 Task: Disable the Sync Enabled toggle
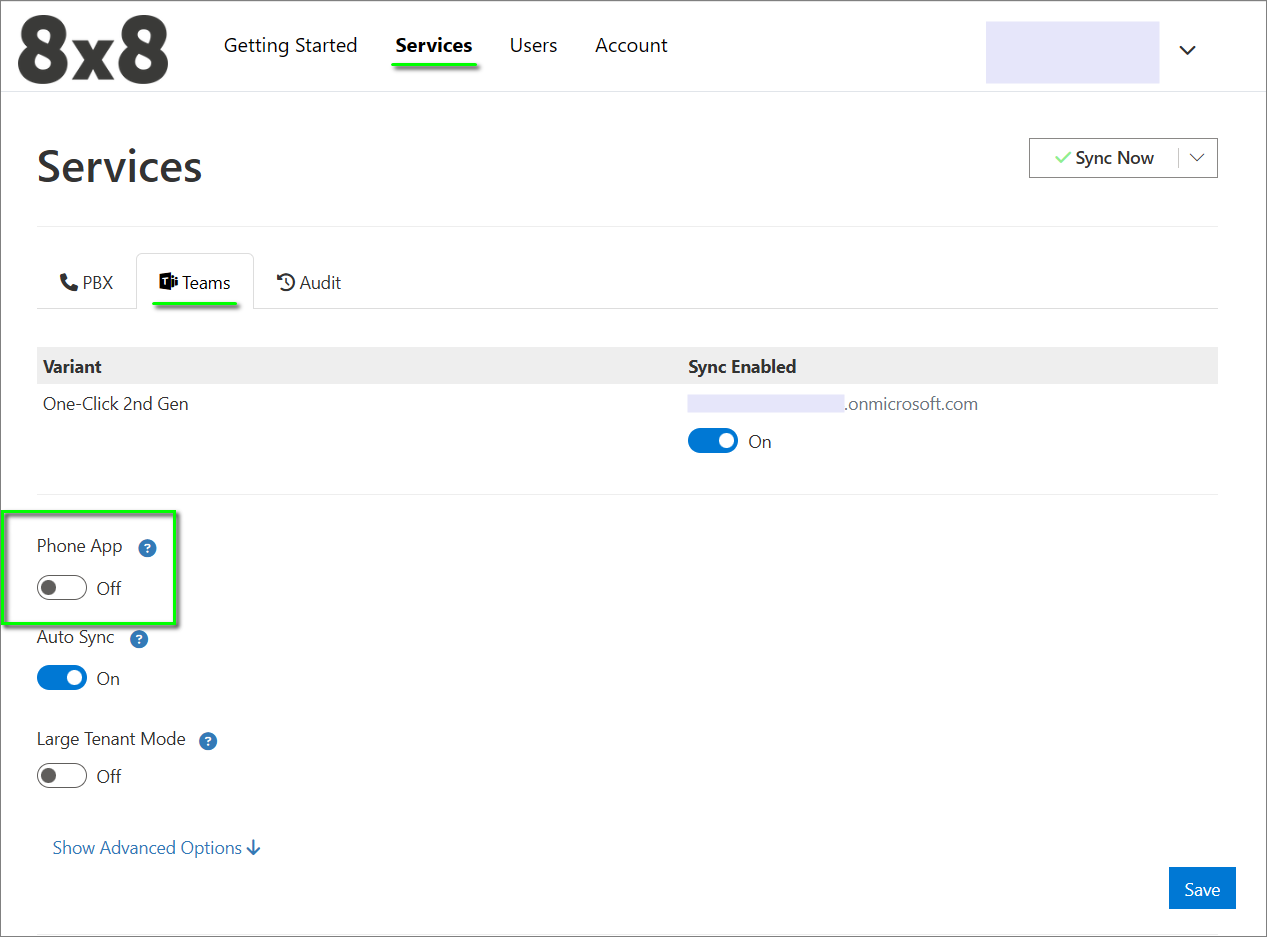[x=713, y=441]
